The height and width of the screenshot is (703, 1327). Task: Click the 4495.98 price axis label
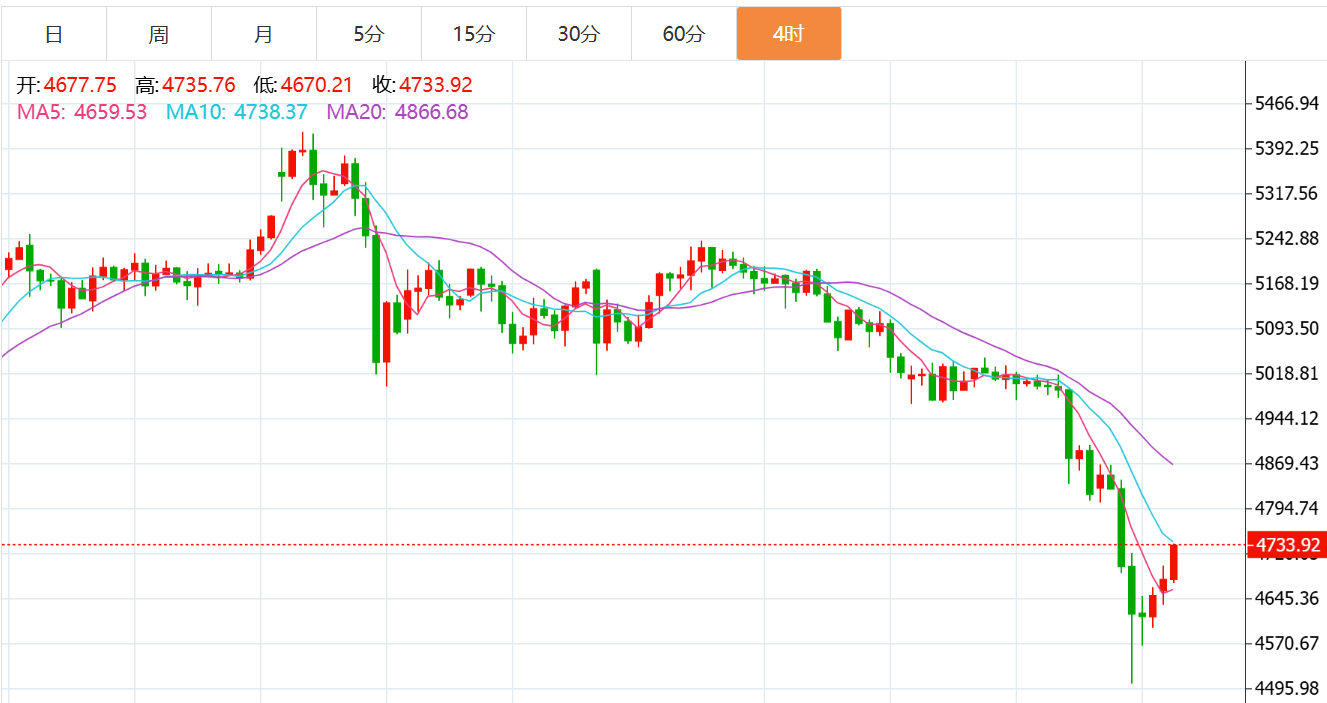(1286, 688)
